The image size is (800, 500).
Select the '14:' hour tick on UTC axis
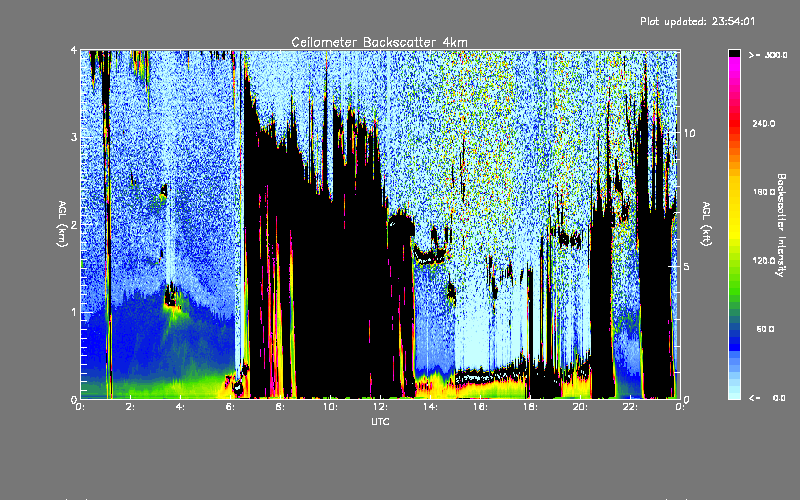(x=430, y=407)
